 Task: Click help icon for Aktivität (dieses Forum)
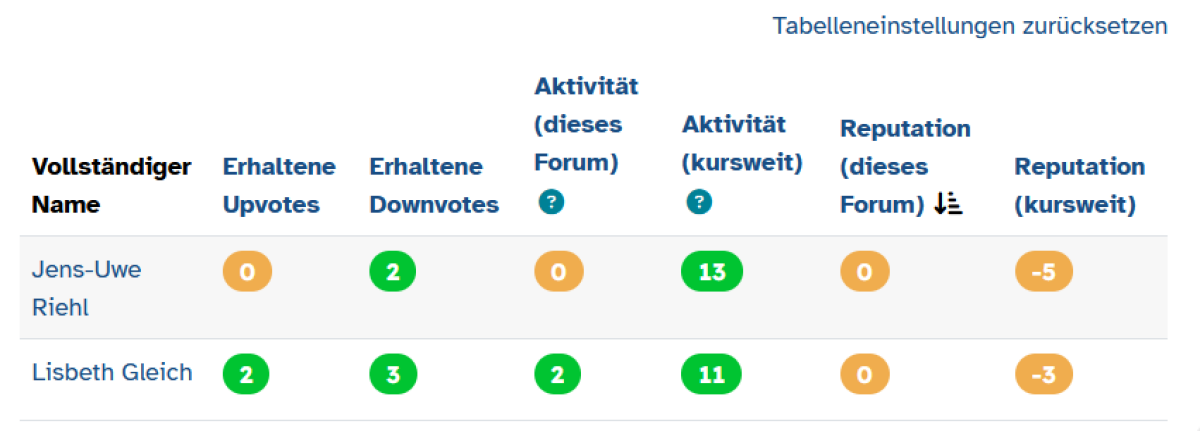(551, 202)
